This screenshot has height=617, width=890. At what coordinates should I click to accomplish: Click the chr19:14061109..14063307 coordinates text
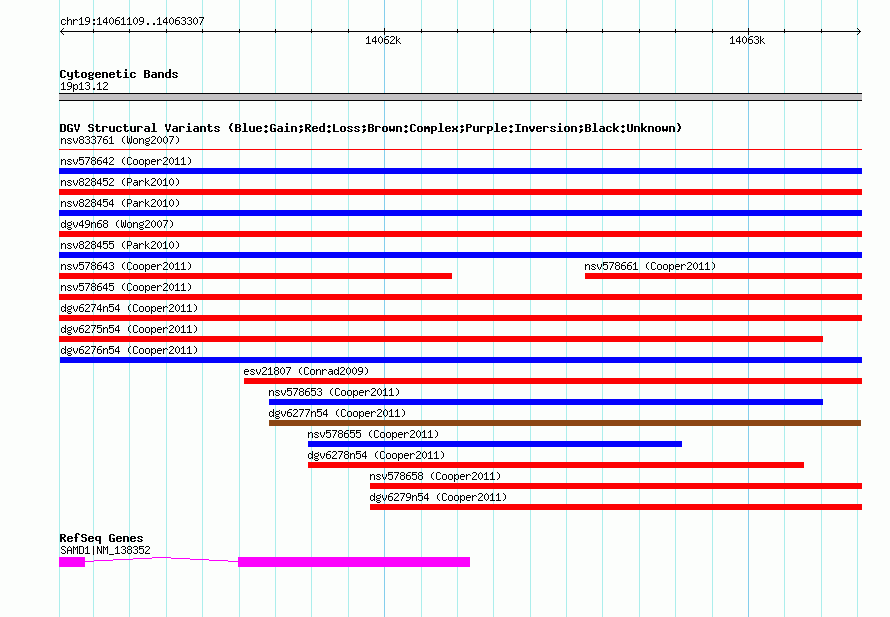point(132,21)
